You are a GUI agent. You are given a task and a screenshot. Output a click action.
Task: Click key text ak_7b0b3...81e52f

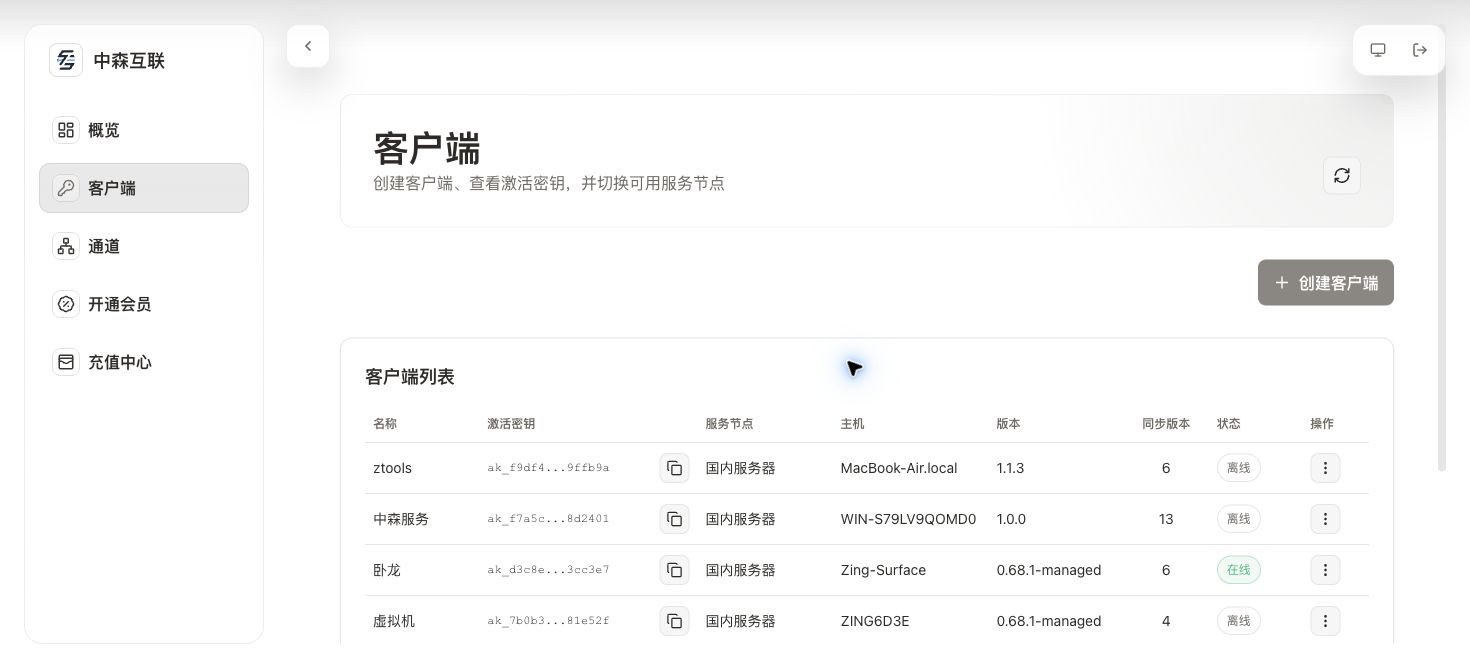548,621
